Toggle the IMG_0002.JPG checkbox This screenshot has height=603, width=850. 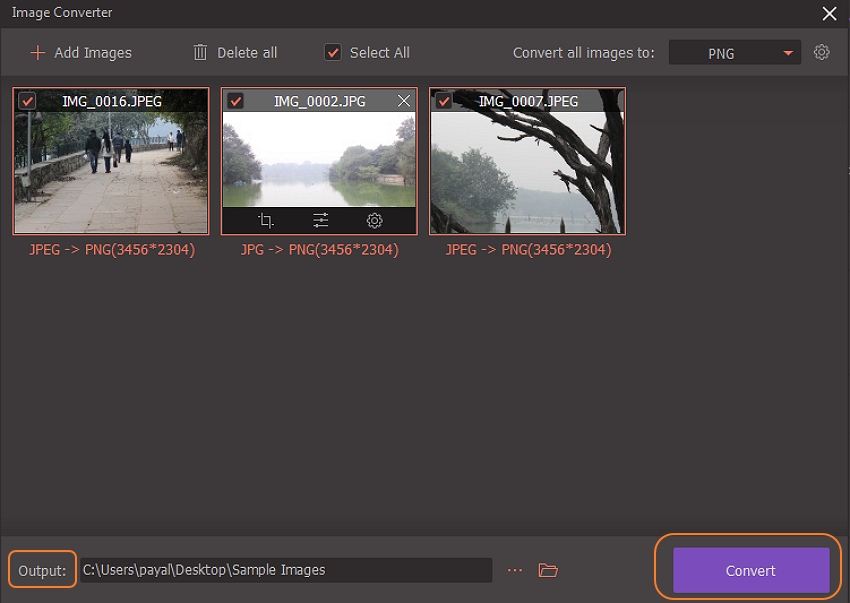(x=235, y=101)
